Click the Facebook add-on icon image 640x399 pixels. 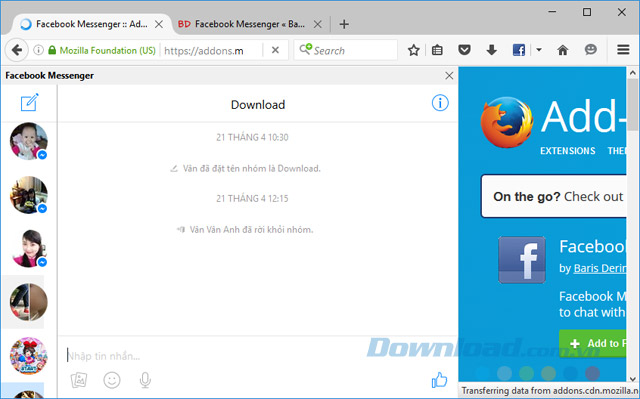[x=522, y=260]
